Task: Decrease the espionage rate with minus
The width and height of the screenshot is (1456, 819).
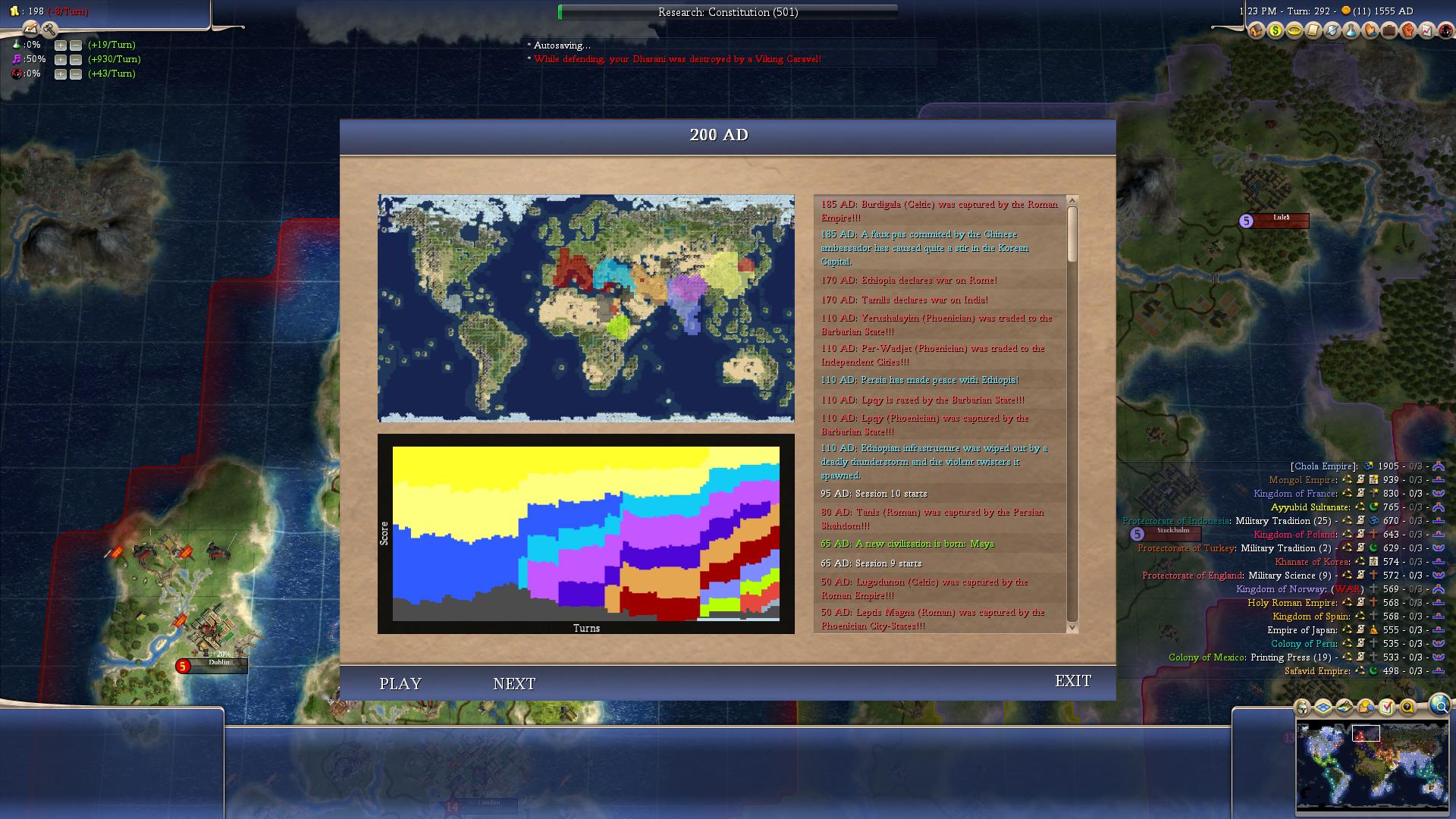Action: [76, 74]
